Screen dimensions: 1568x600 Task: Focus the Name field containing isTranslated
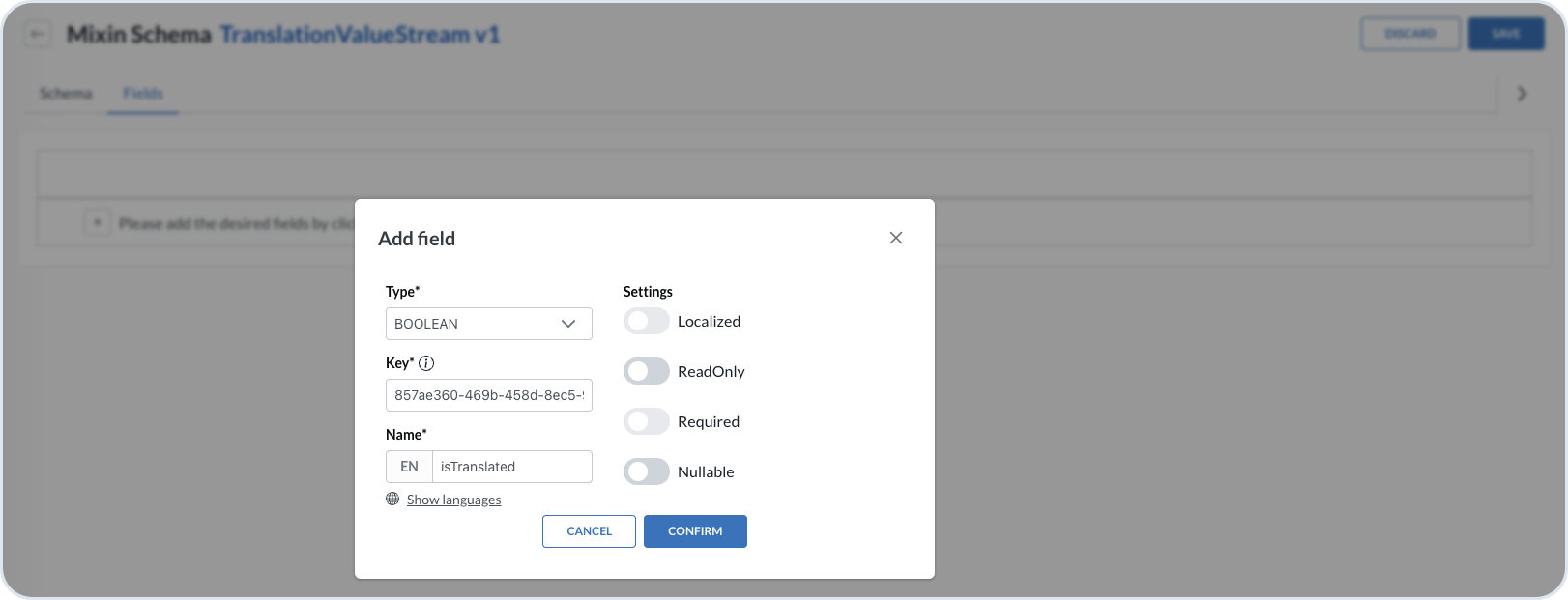pos(511,467)
